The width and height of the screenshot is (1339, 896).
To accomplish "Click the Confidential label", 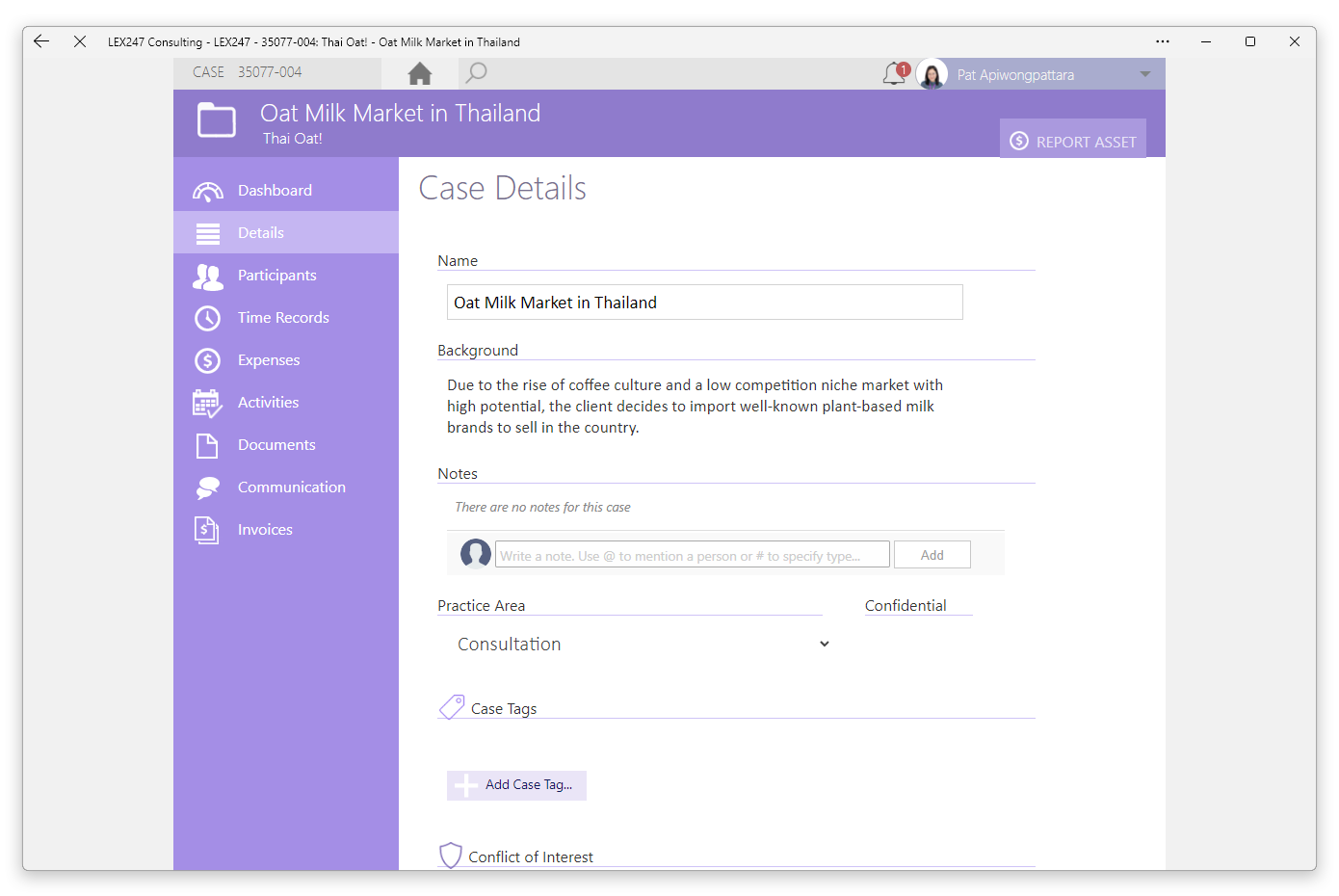I will click(x=906, y=605).
